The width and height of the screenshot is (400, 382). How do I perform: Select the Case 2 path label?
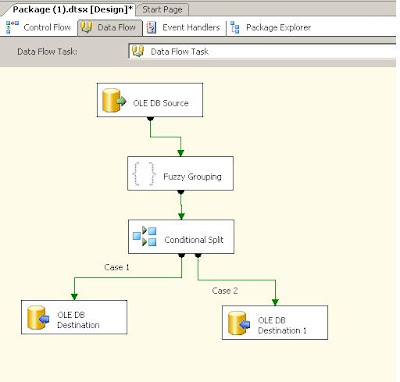225,291
